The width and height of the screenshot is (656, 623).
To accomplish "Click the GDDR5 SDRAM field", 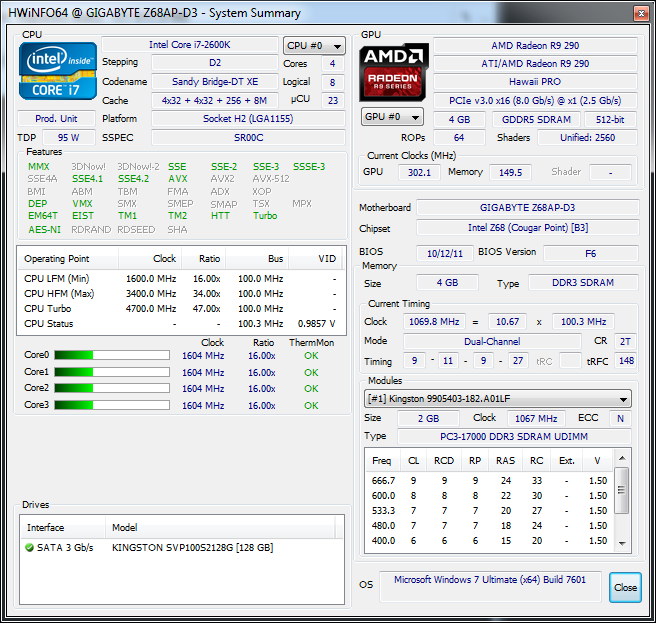I will pyautogui.click(x=536, y=120).
